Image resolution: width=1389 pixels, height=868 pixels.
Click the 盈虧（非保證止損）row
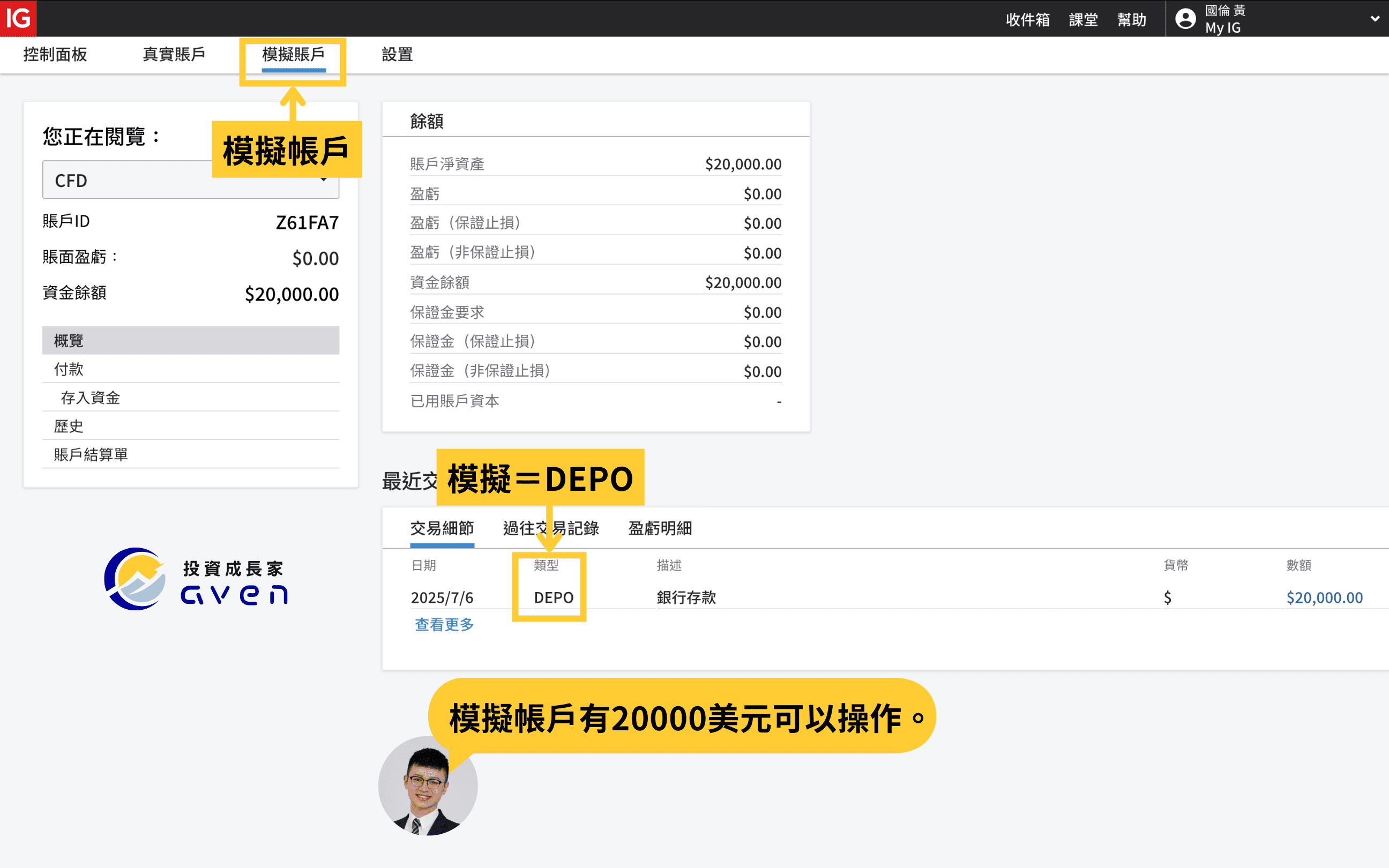click(x=596, y=252)
